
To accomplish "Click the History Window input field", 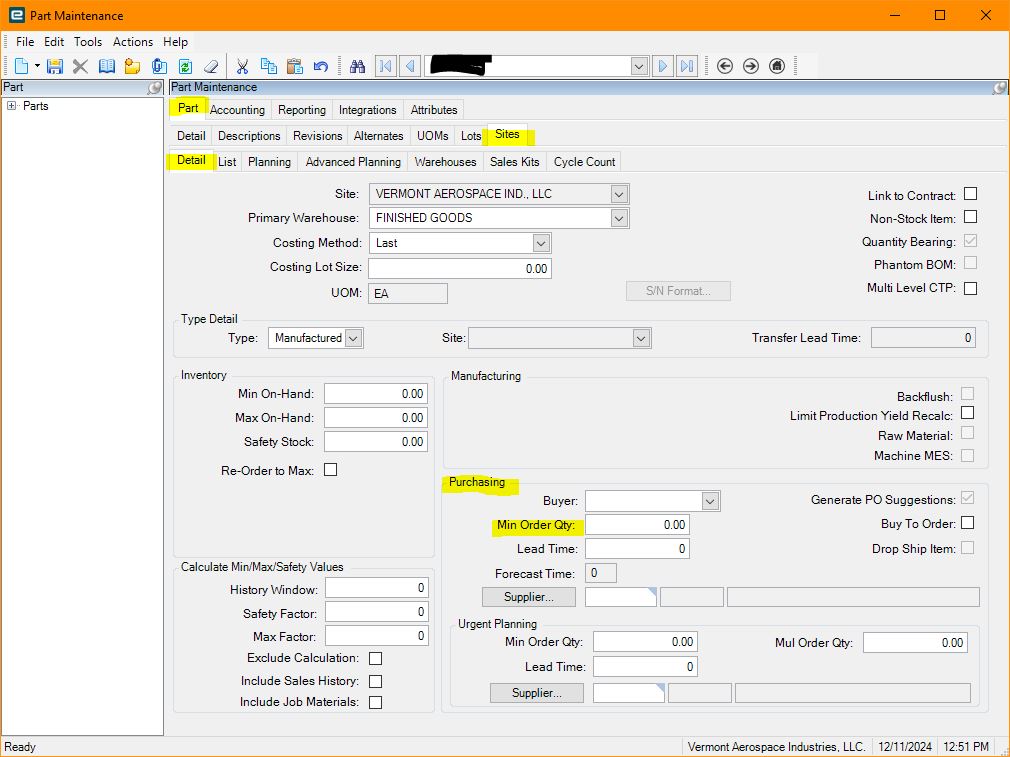I will 377,588.
